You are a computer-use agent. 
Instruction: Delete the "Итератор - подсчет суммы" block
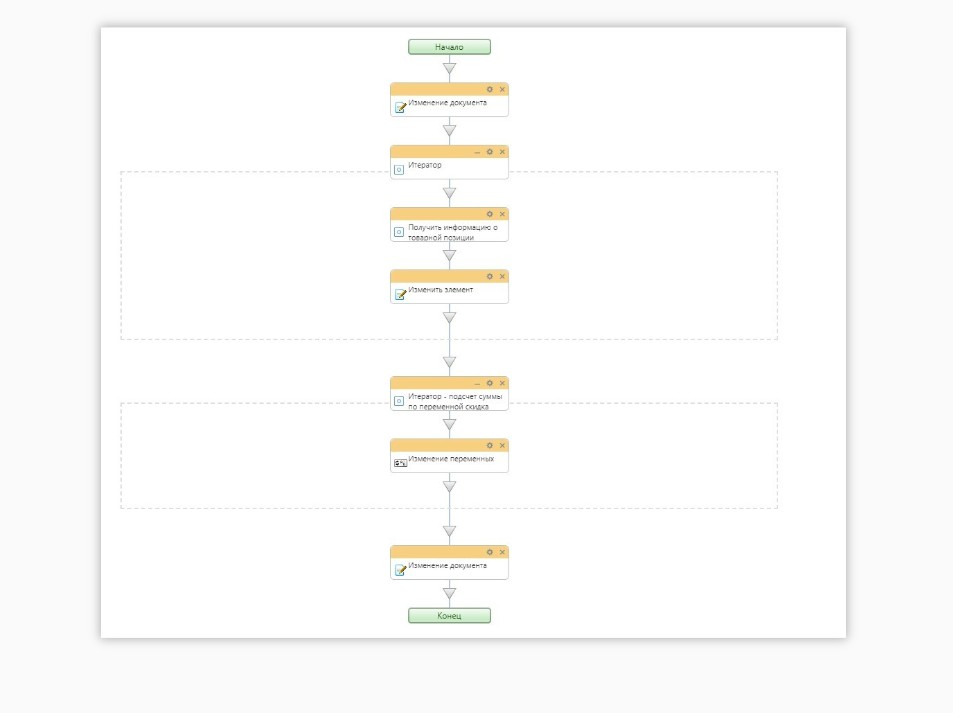coord(502,383)
